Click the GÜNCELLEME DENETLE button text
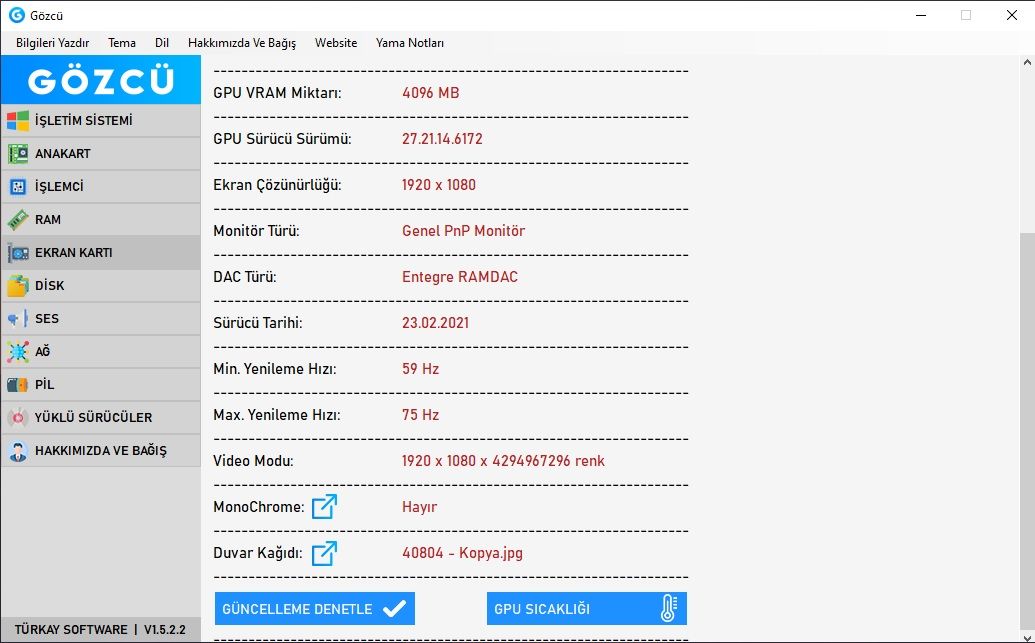Viewport: 1035px width, 643px height. tap(297, 609)
